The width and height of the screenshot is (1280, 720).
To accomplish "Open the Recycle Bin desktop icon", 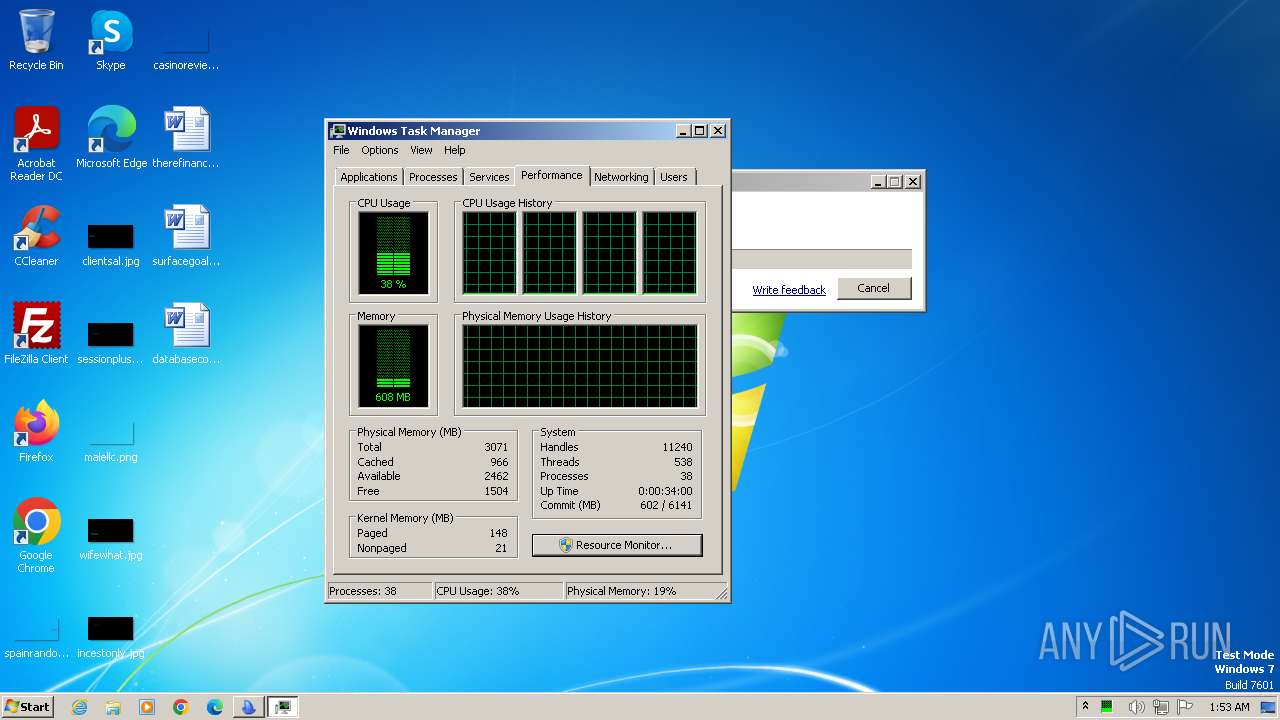I will point(36,40).
